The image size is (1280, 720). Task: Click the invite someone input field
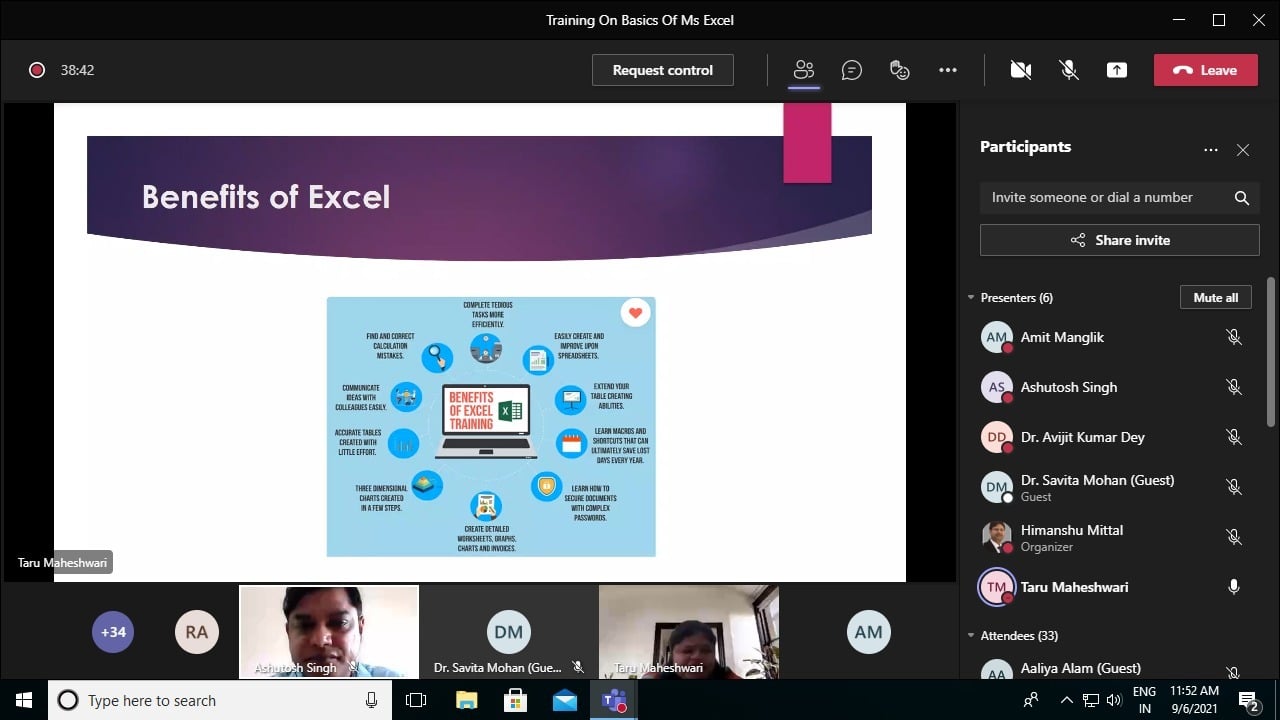(1100, 198)
